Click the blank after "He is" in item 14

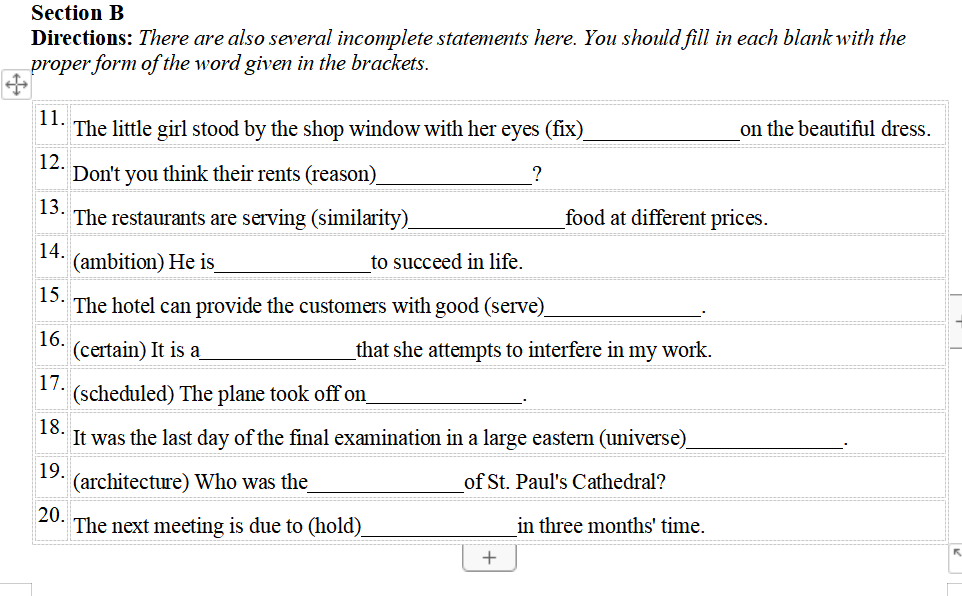coord(293,263)
